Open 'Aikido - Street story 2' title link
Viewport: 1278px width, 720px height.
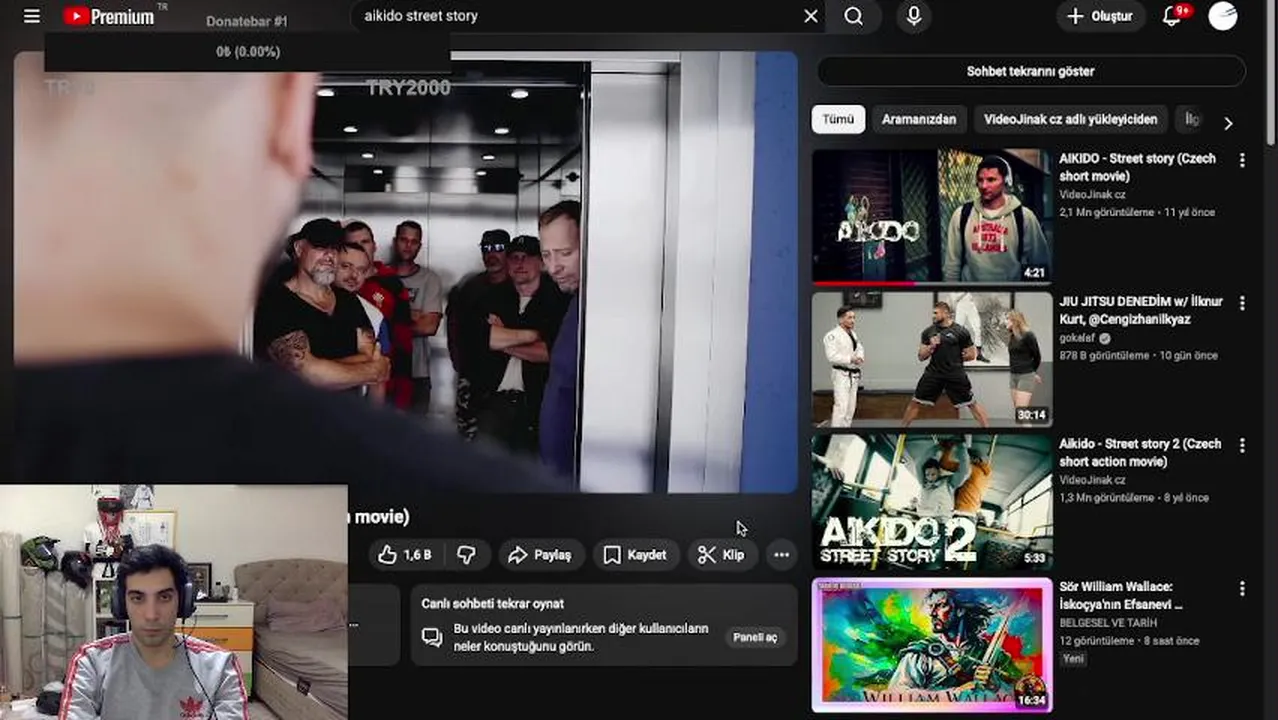pos(1140,453)
